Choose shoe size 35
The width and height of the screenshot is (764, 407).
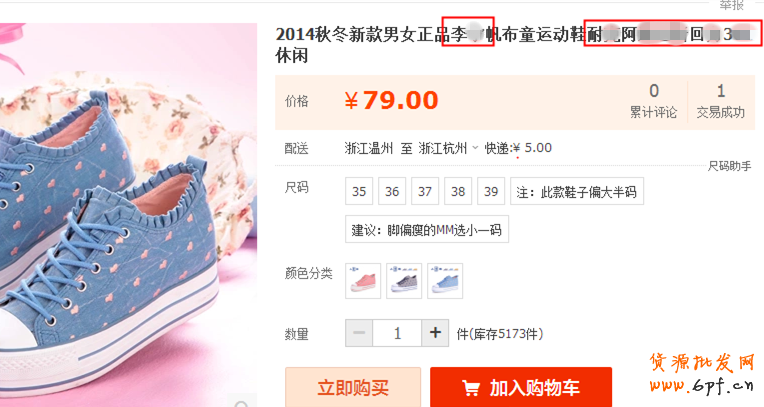coord(359,191)
